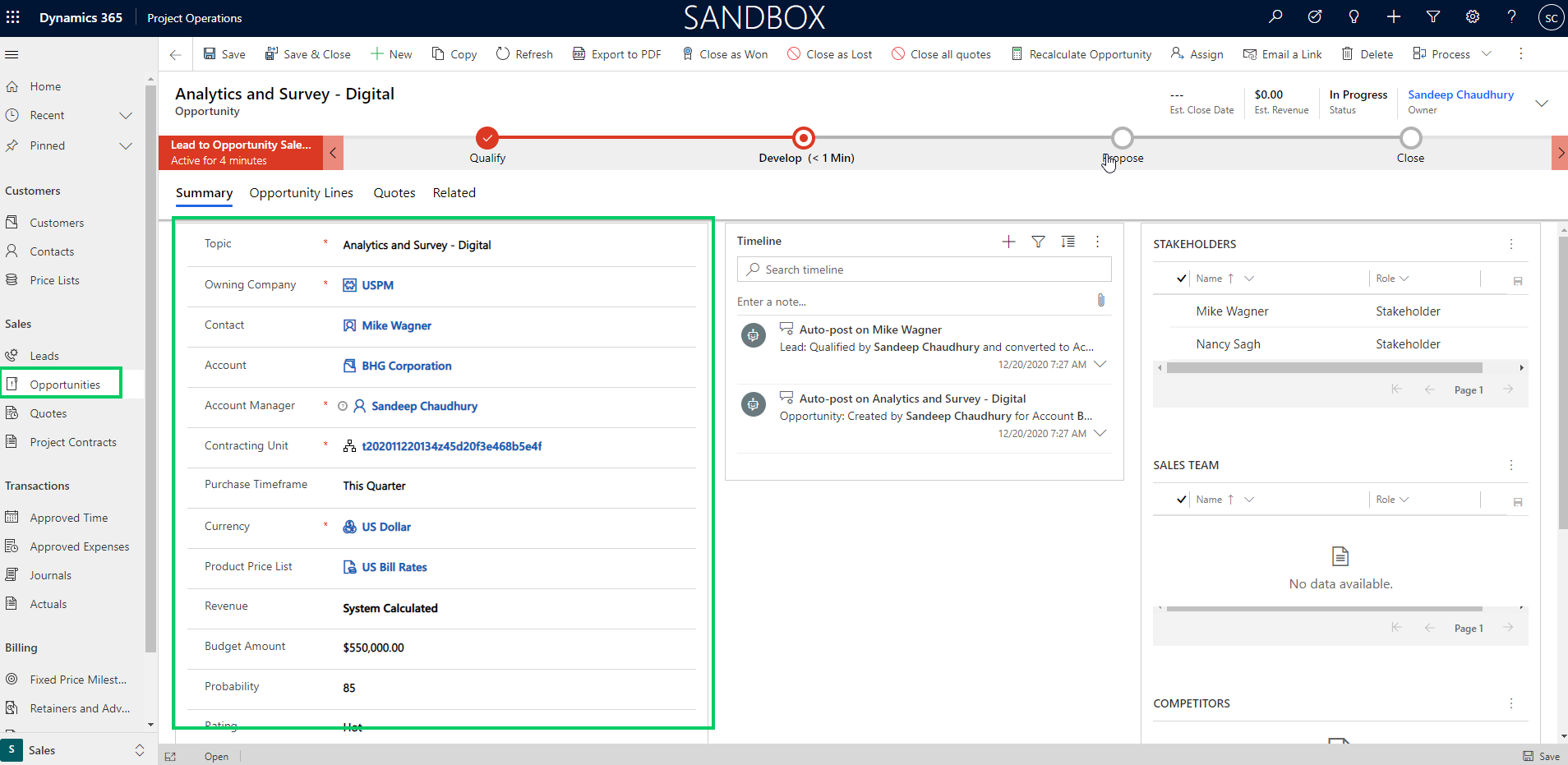The height and width of the screenshot is (765, 1568).
Task: Toggle select-all checkmark in Sales Team grid
Action: click(1181, 500)
